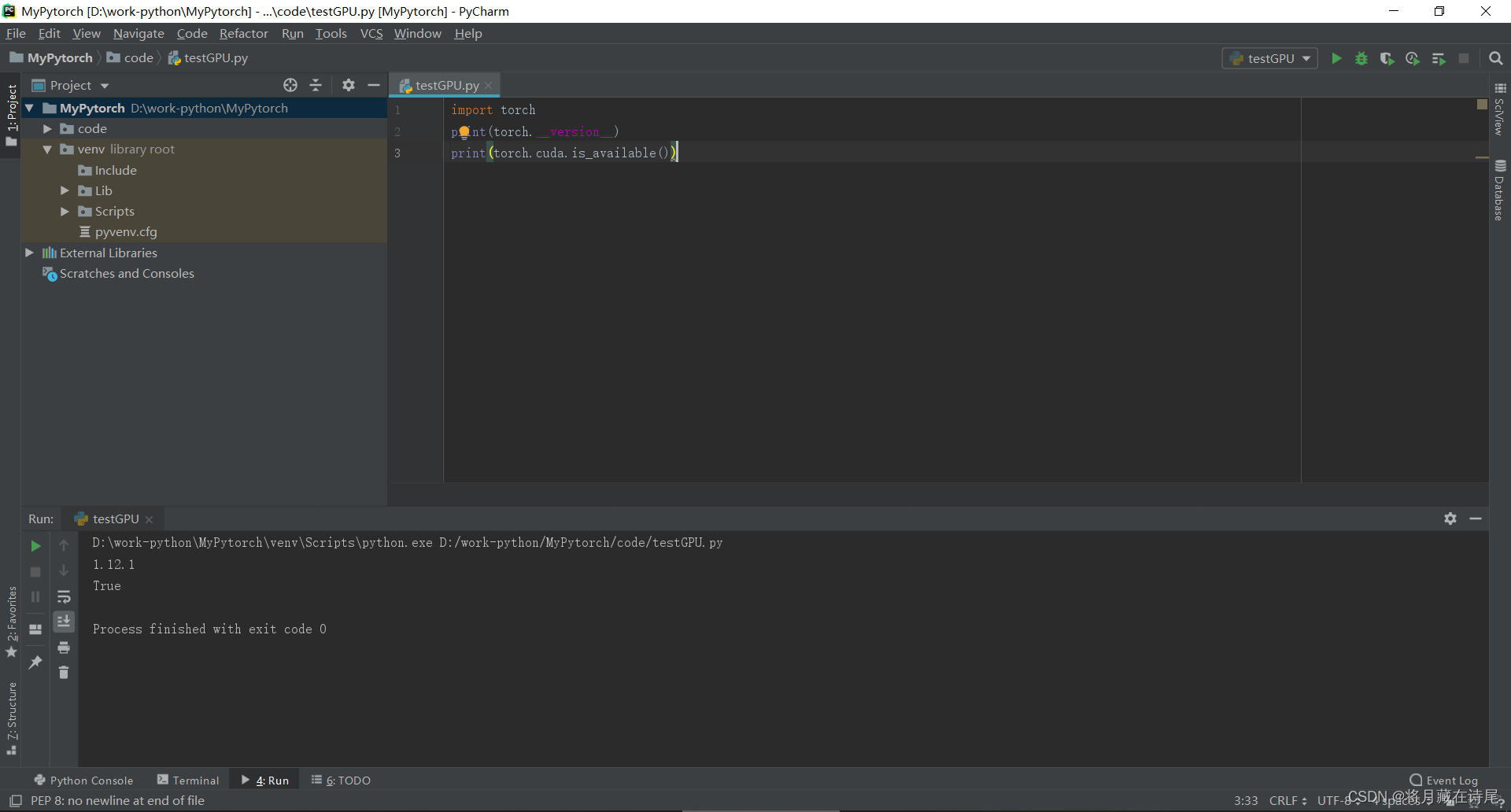
Task: Click the down stack trace arrow
Action: pyautogui.click(x=64, y=570)
